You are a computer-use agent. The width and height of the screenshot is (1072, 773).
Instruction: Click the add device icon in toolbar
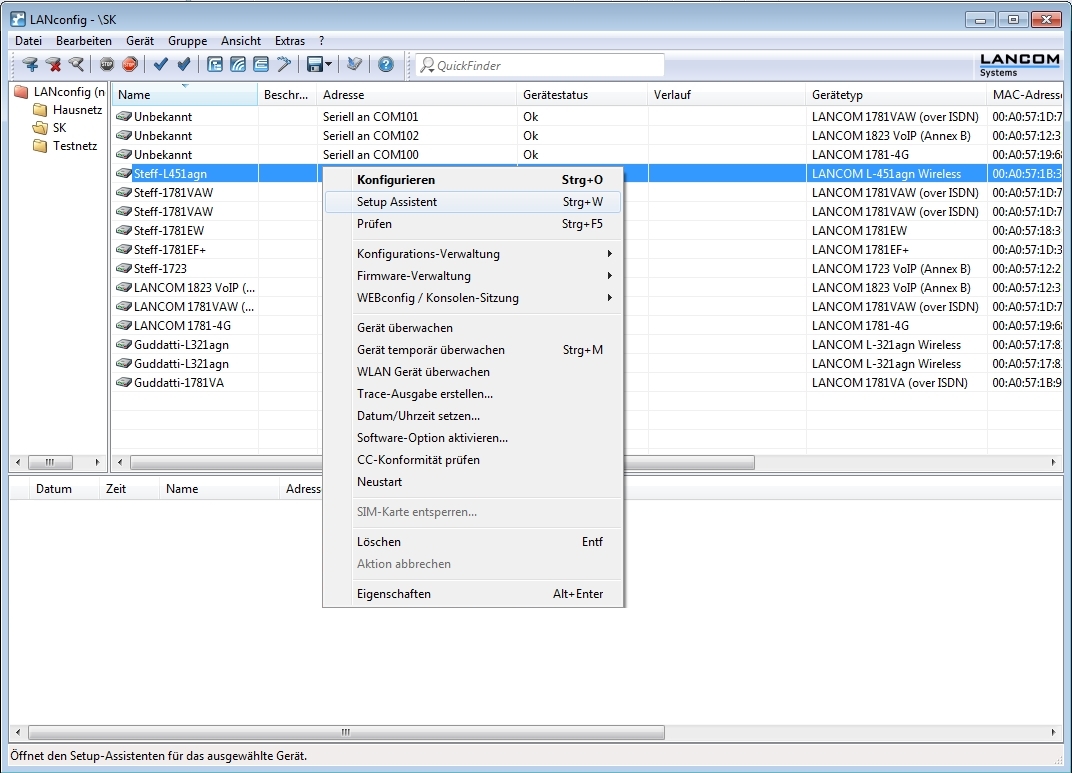[30, 65]
